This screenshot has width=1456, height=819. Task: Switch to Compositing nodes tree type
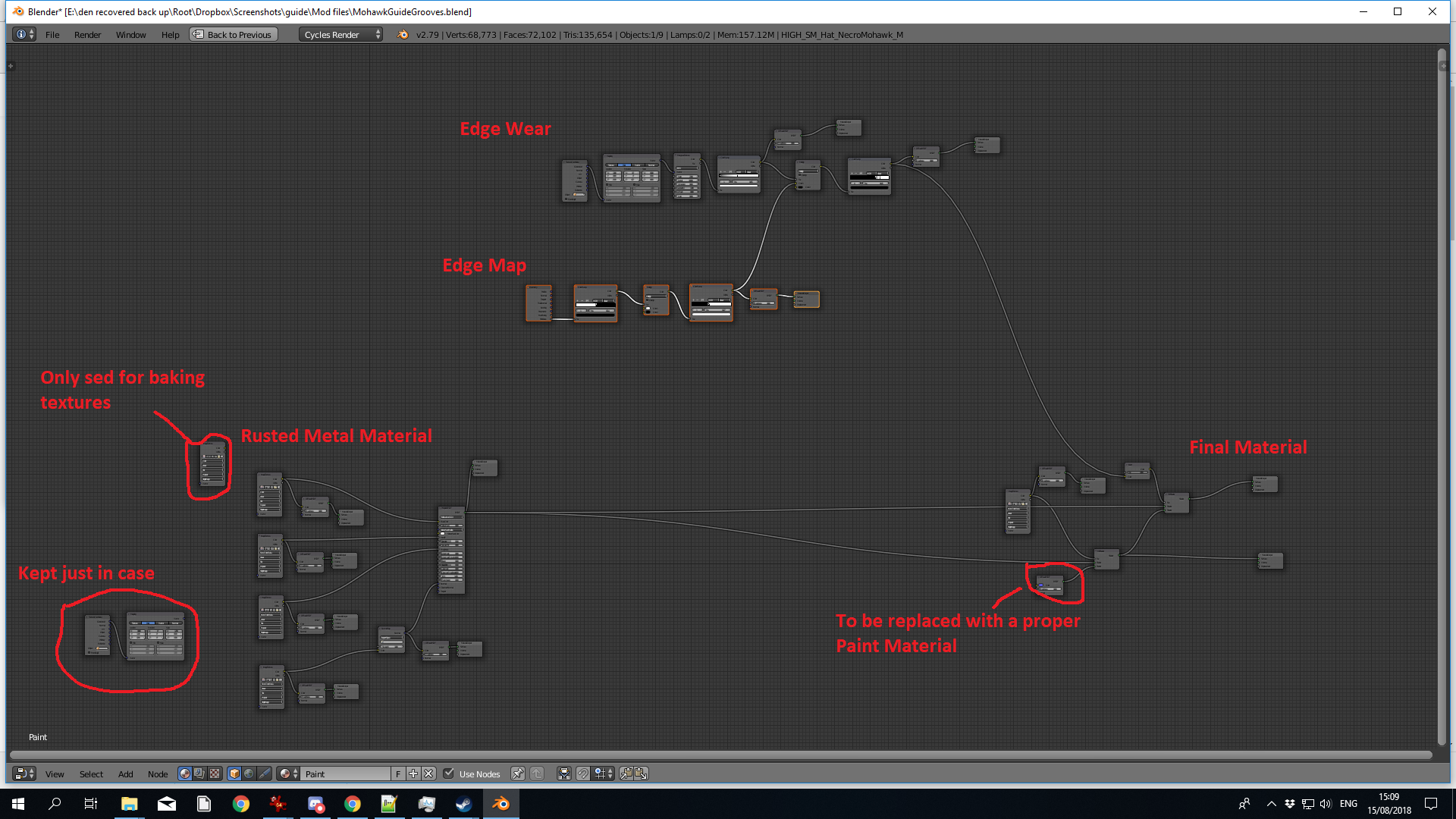click(199, 773)
